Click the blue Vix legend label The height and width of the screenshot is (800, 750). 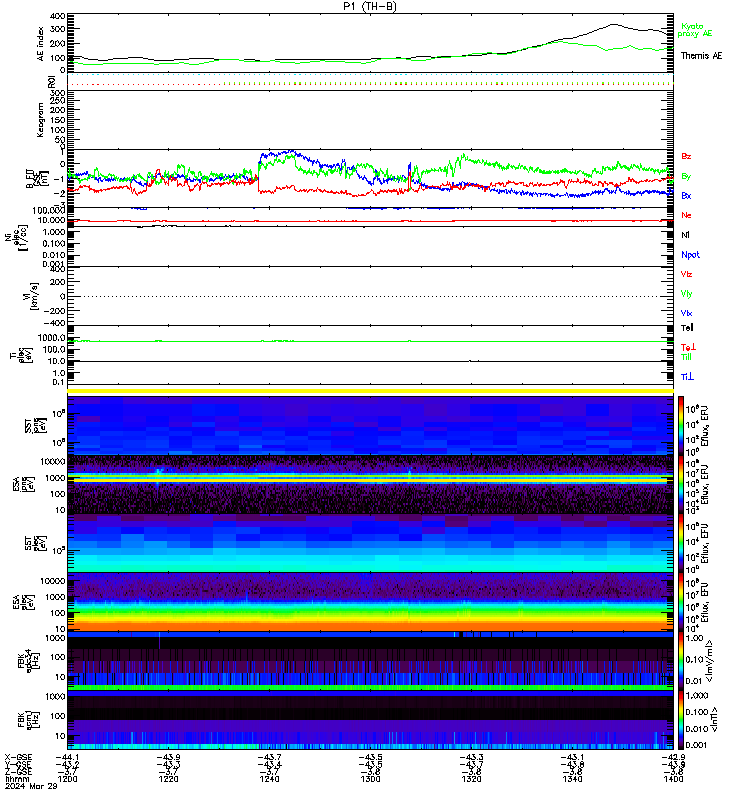click(x=686, y=313)
